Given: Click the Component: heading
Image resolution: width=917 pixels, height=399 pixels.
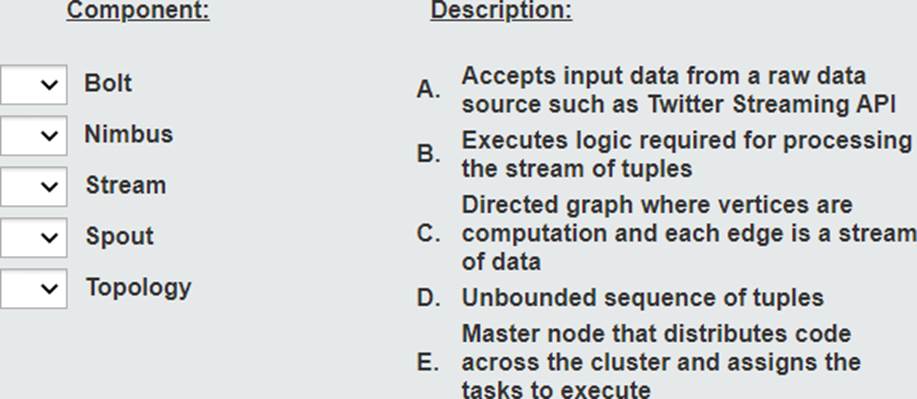Looking at the screenshot, I should click(x=138, y=10).
